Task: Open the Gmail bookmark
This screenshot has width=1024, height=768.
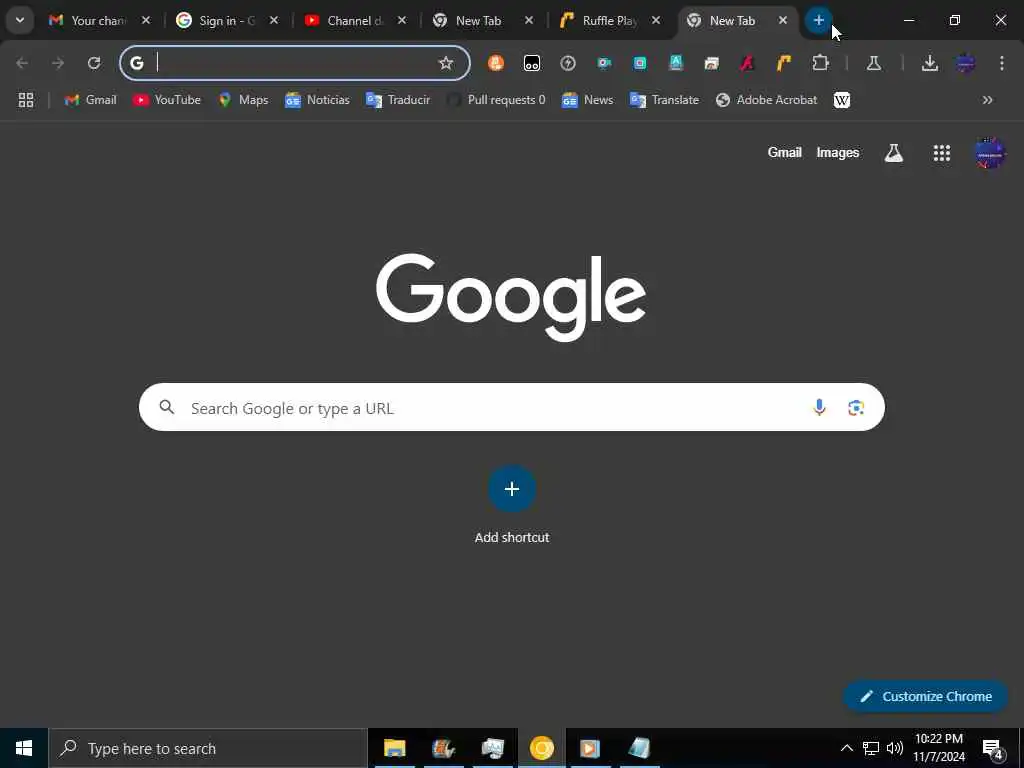Action: tap(91, 100)
